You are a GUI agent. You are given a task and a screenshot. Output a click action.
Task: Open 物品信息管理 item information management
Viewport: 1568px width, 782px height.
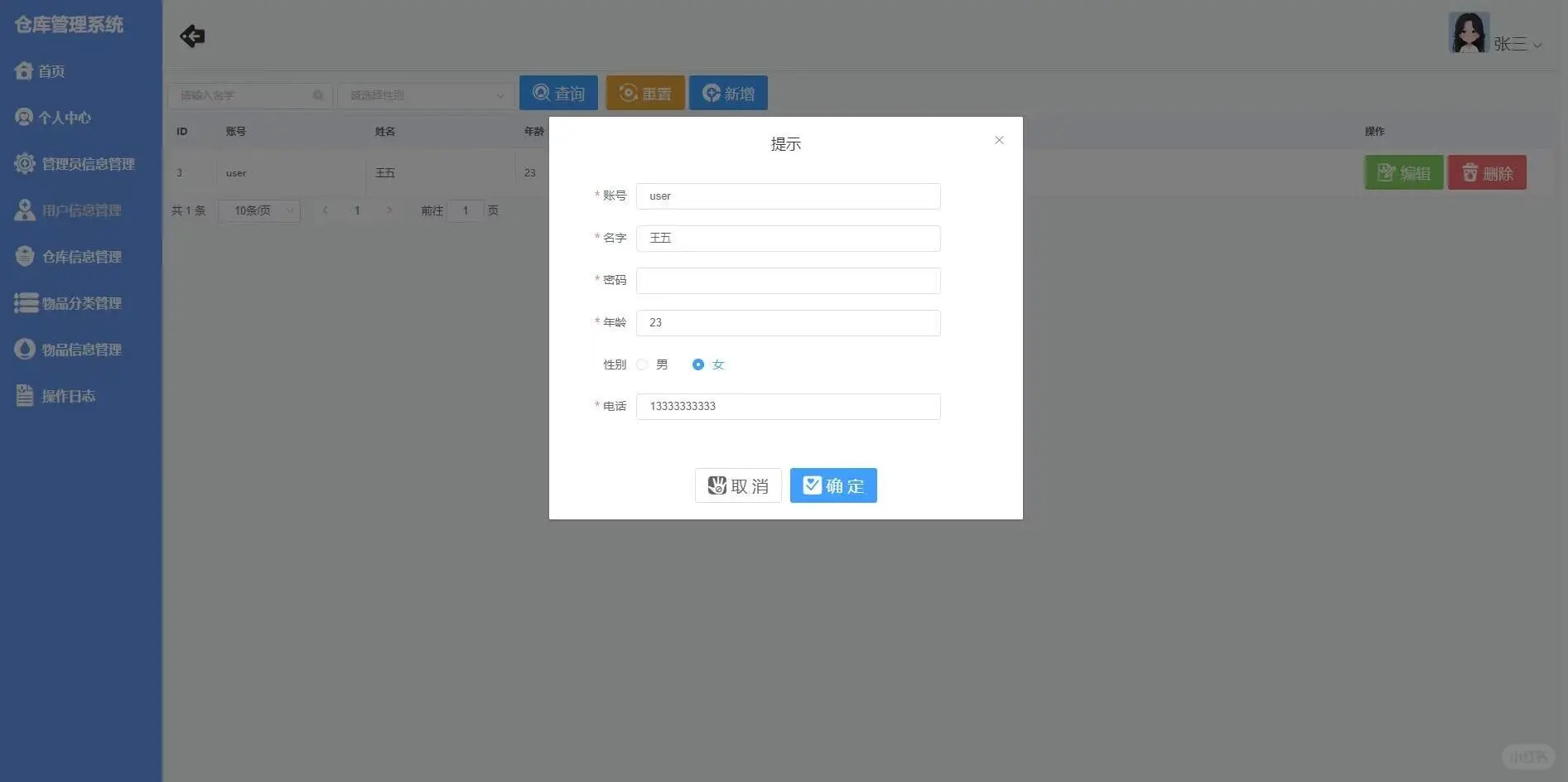point(80,349)
